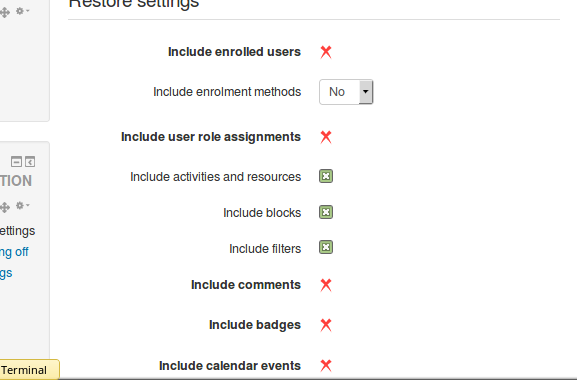Image resolution: width=577 pixels, height=380 pixels.
Task: Toggle Include filters checkbox
Action: (x=326, y=247)
